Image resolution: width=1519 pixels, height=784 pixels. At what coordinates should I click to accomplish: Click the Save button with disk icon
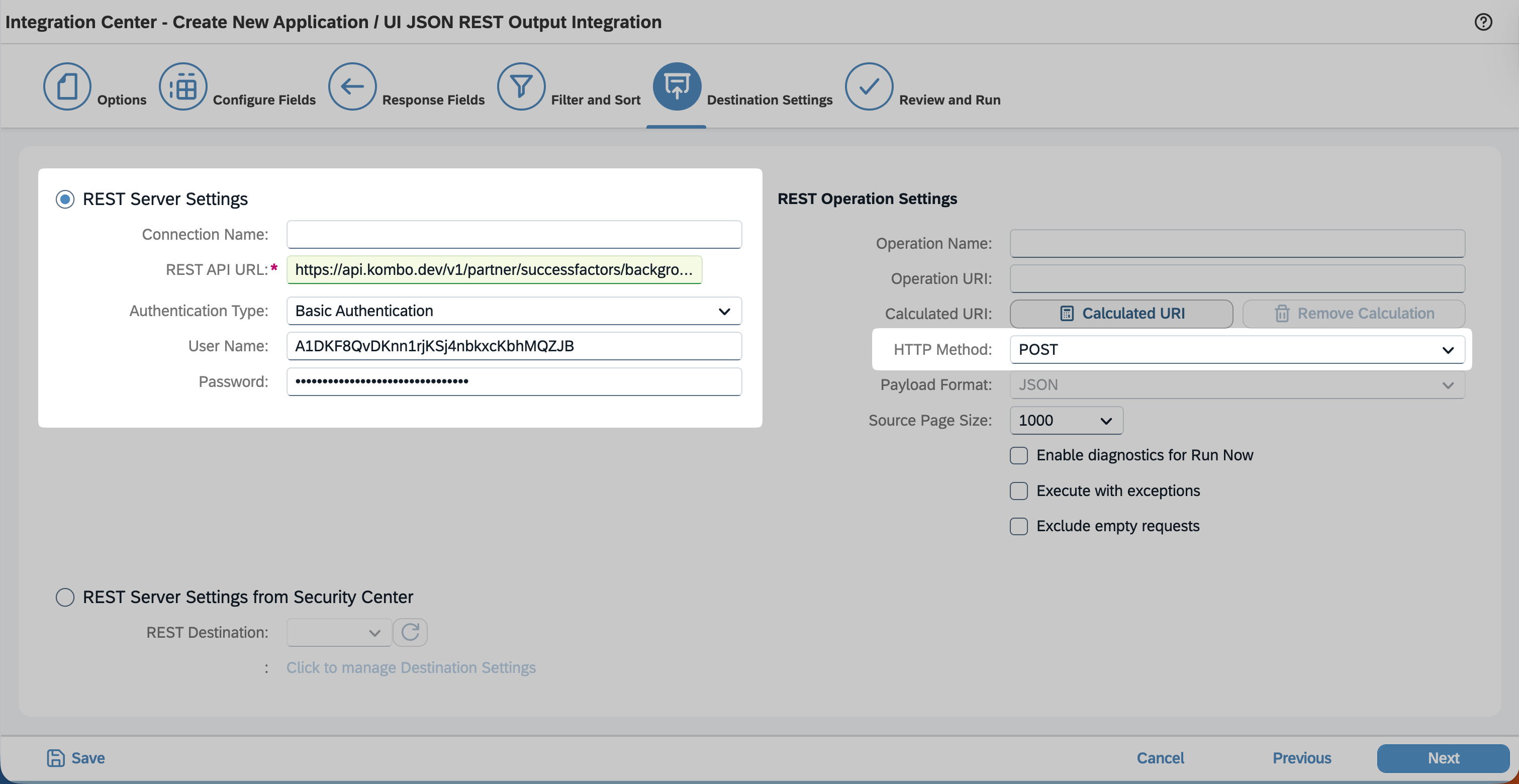pyautogui.click(x=76, y=757)
